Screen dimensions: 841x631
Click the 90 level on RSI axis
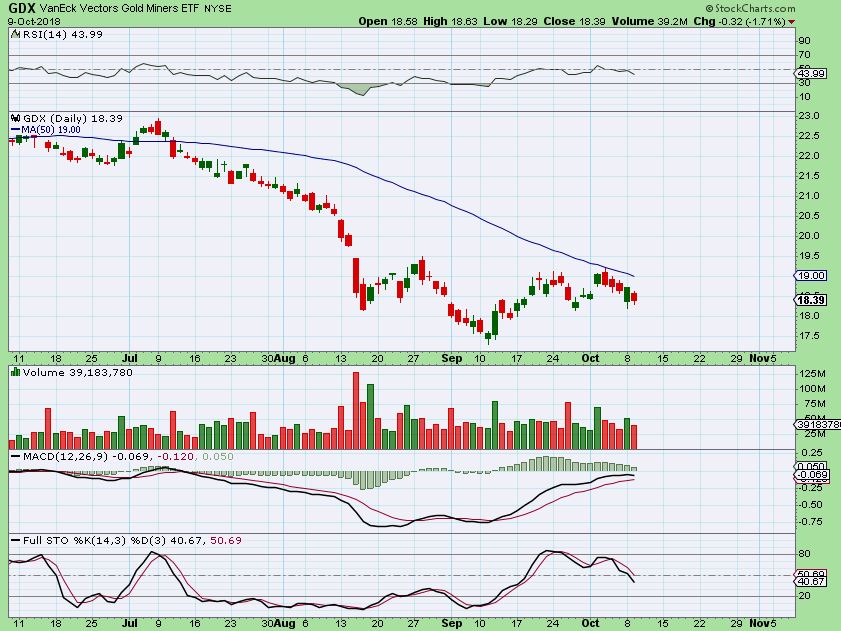pos(804,41)
